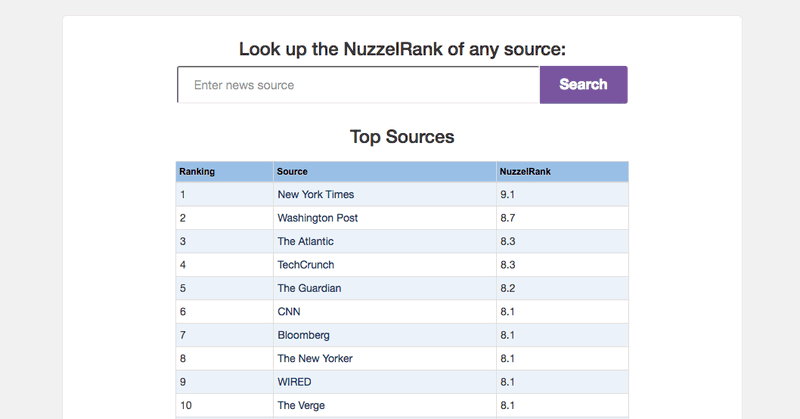
Task: Select the NuzzelRank column header
Action: (x=562, y=171)
